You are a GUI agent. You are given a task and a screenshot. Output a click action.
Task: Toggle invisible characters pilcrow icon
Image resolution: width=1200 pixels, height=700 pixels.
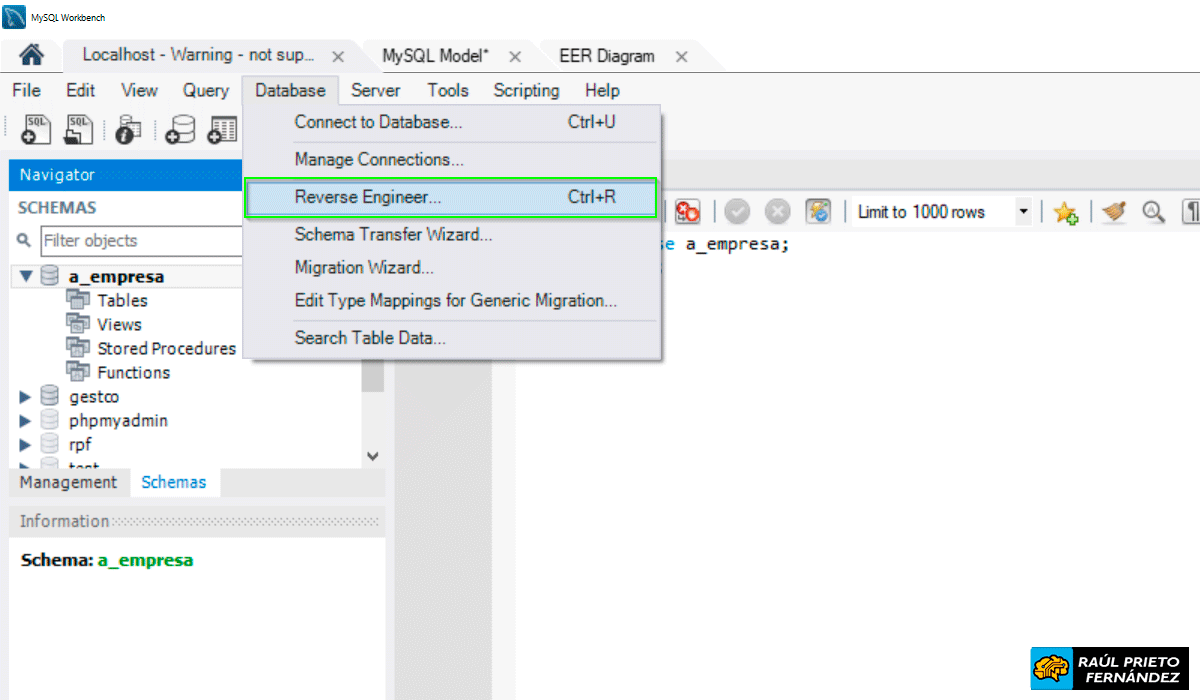[x=1192, y=212]
